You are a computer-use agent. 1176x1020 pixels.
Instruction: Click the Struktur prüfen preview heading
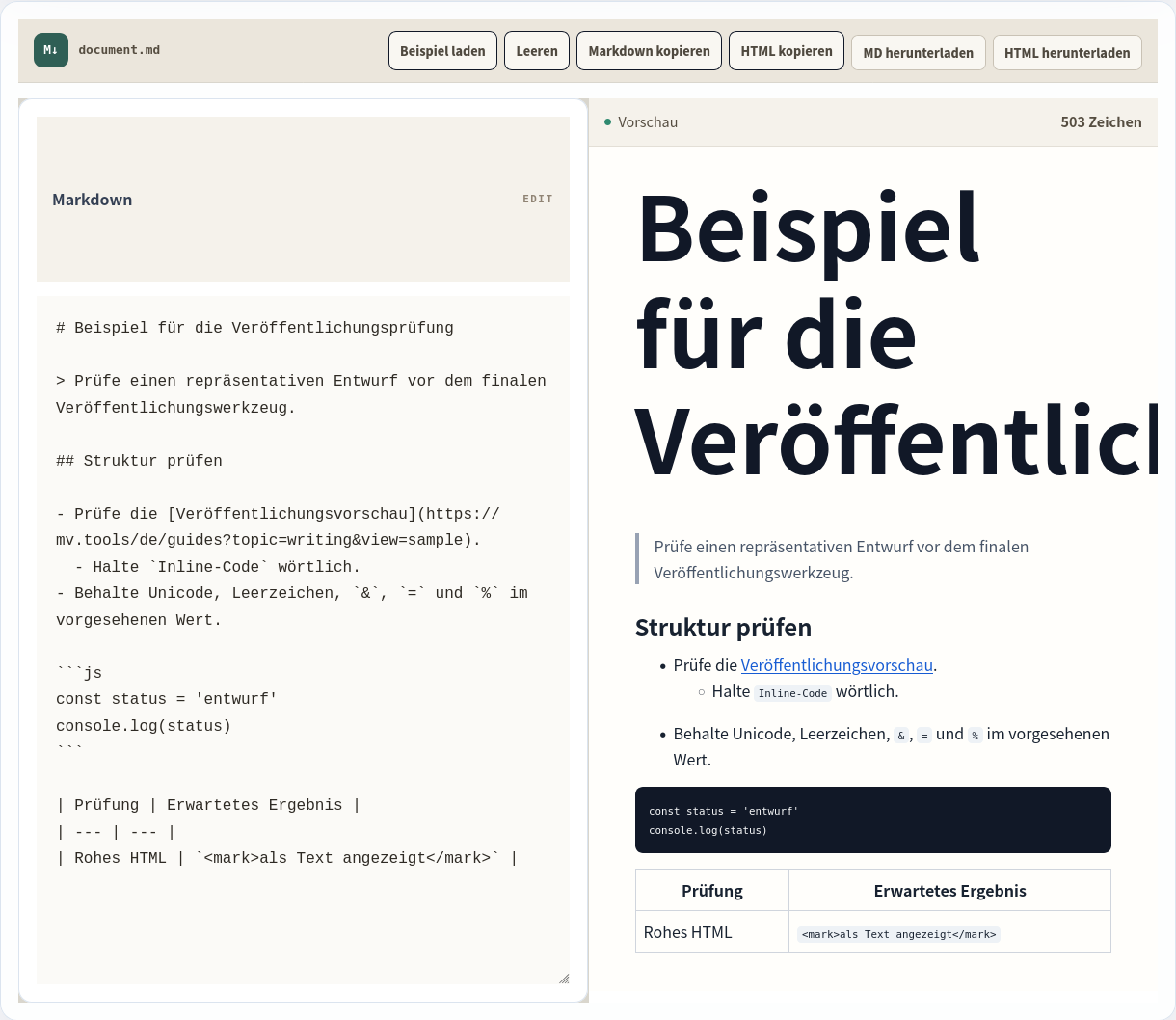click(723, 628)
